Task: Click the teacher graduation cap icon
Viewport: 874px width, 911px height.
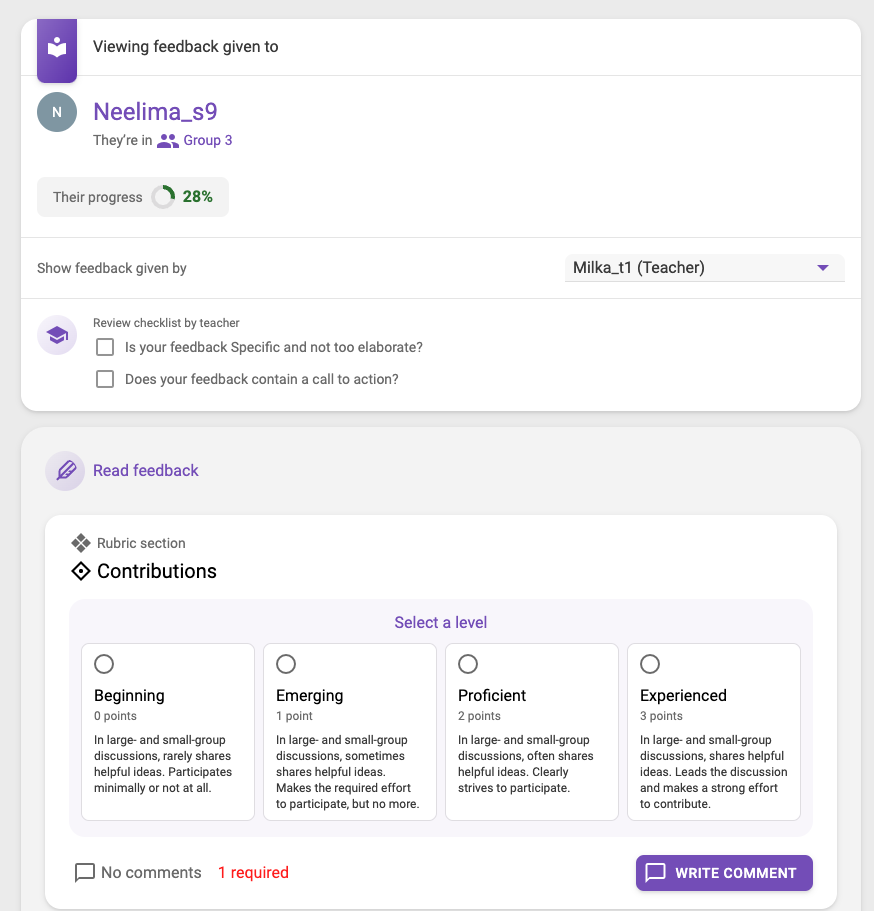Action: (57, 335)
